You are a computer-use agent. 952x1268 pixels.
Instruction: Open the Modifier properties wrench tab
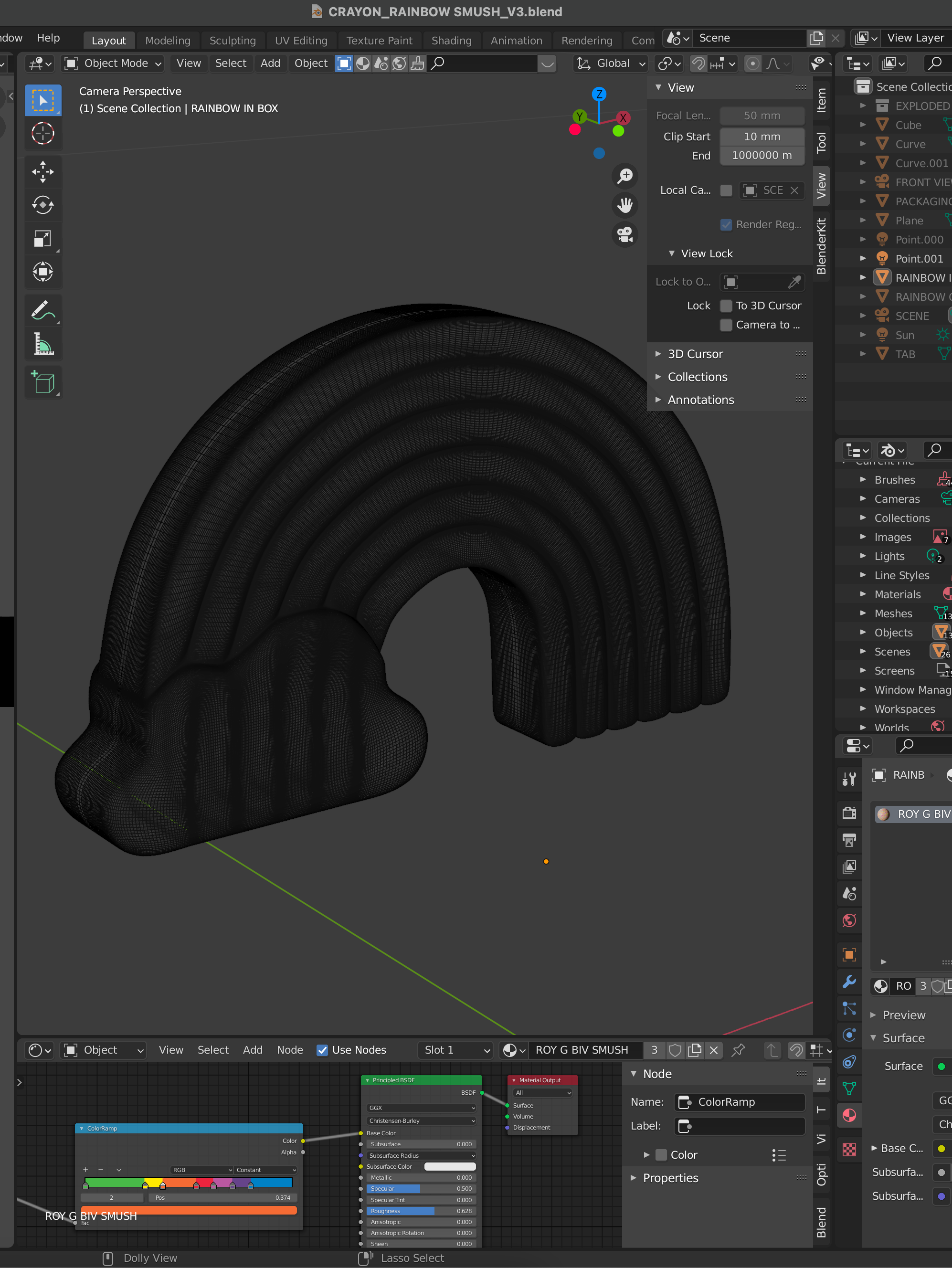coord(849,982)
